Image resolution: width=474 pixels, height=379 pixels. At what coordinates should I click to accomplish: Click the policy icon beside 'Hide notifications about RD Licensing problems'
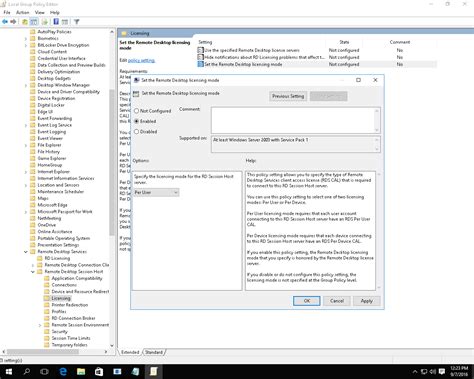[x=200, y=57]
